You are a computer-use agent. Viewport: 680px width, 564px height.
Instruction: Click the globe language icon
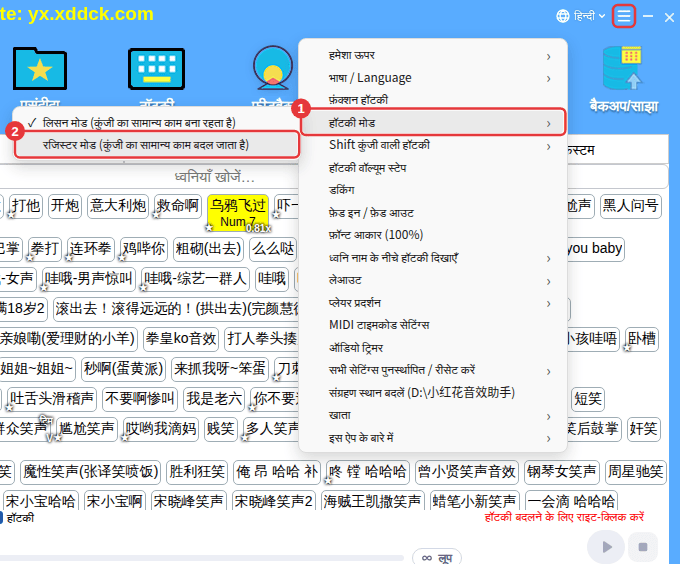pos(562,16)
